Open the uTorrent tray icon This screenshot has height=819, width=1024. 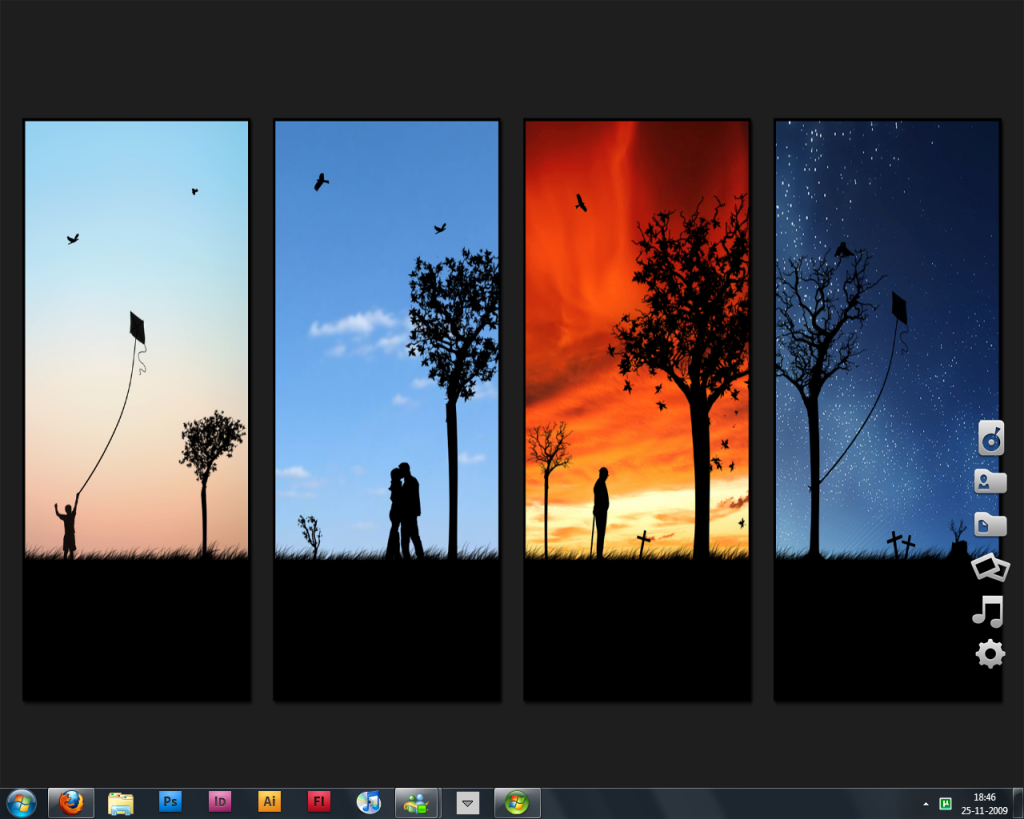tap(945, 803)
